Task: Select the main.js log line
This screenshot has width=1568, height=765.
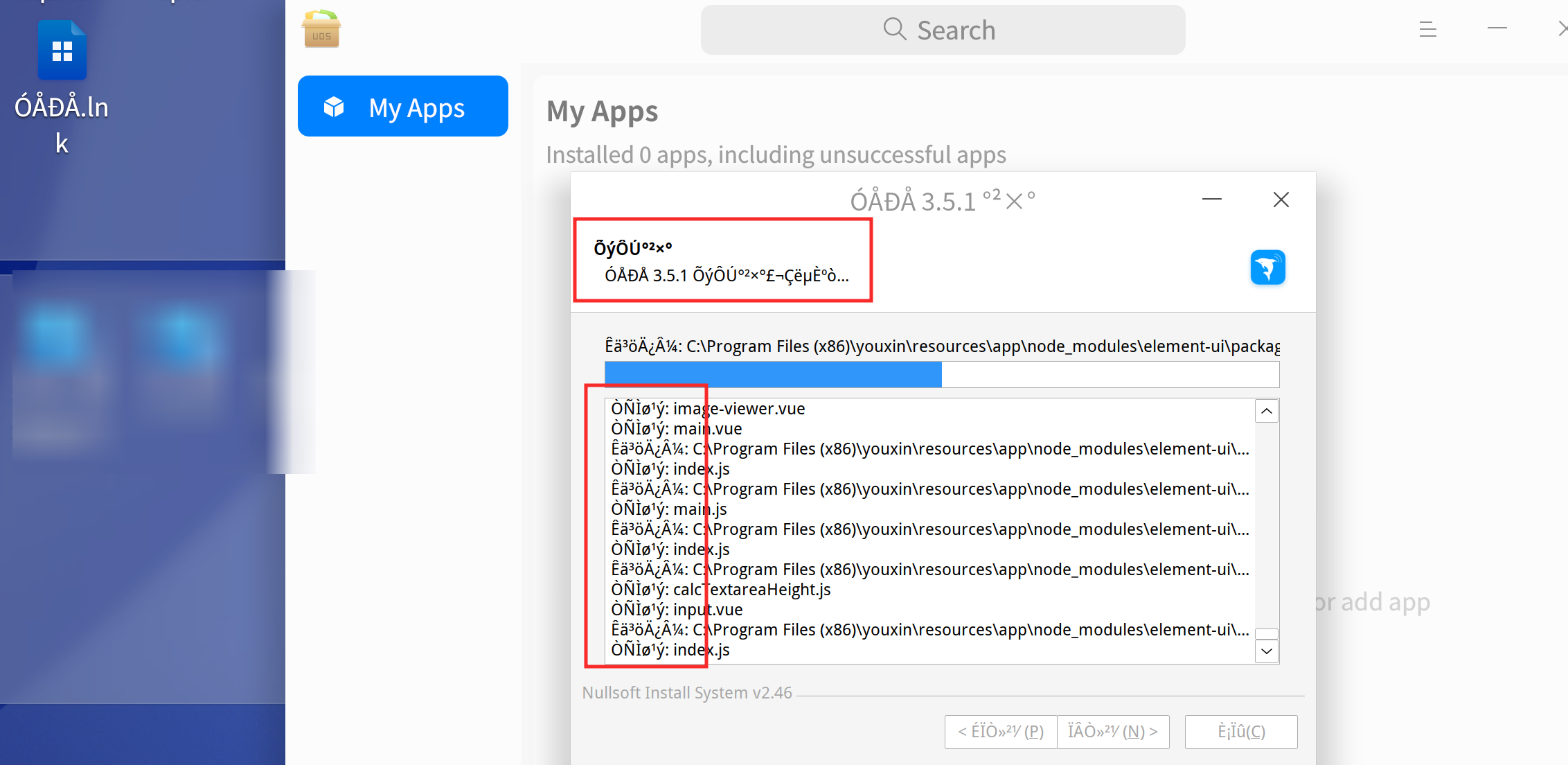Action: (x=668, y=509)
